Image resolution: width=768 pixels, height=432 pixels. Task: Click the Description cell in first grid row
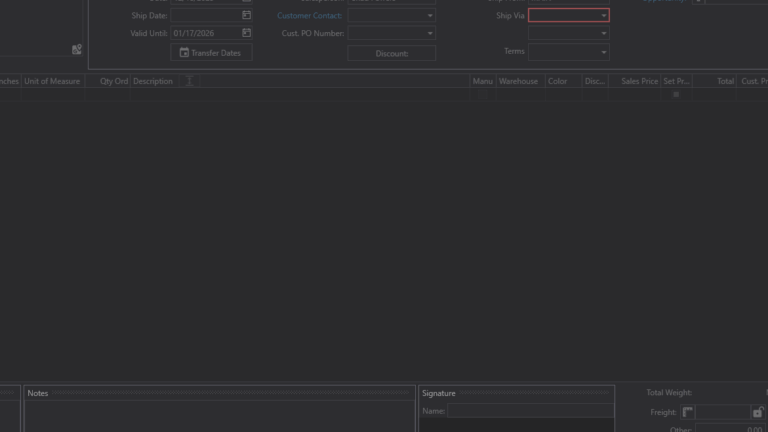(x=300, y=95)
